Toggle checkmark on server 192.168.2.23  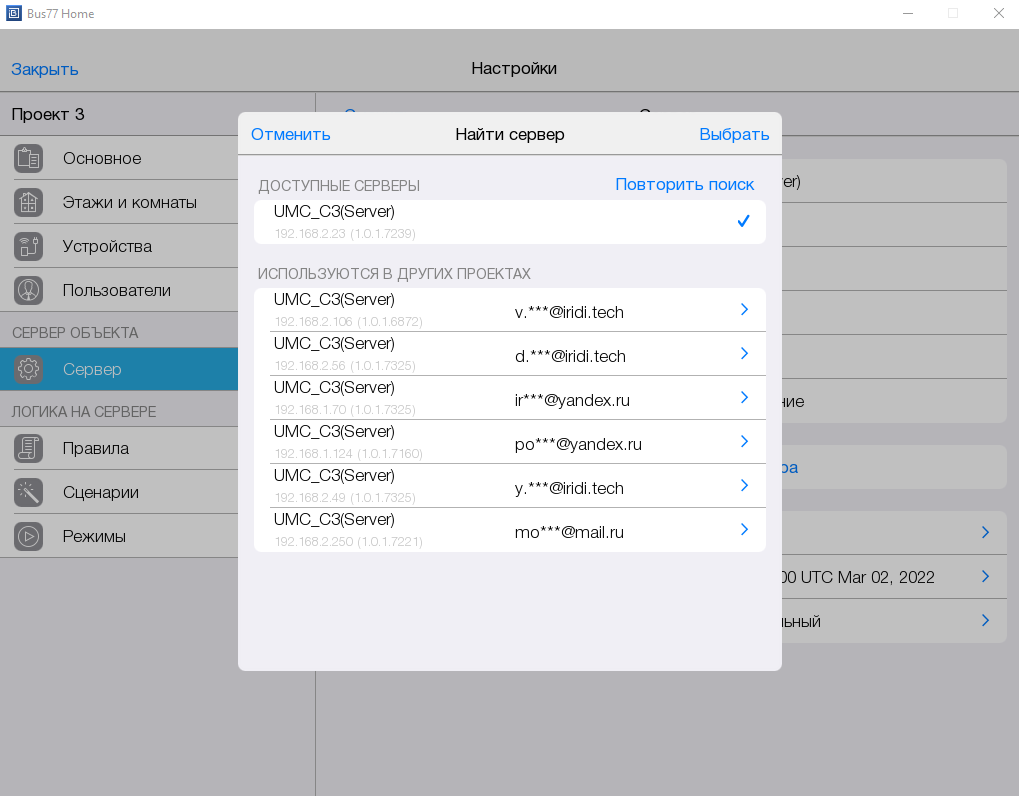pyautogui.click(x=743, y=222)
